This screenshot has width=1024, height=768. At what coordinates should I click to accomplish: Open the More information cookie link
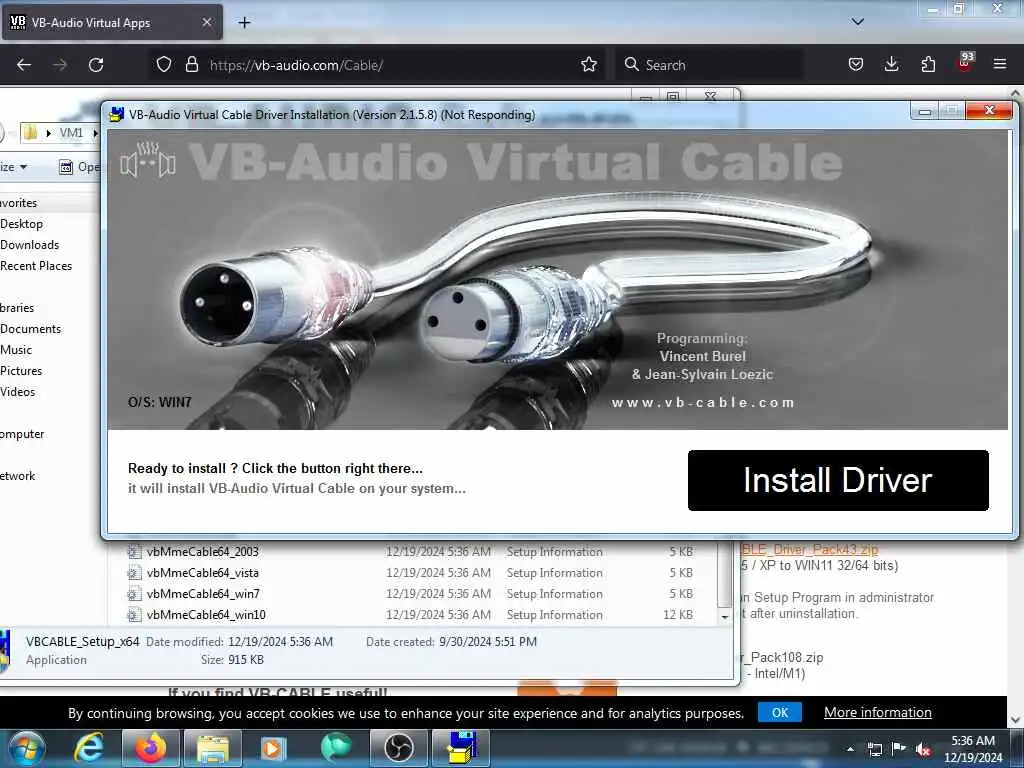tap(878, 712)
